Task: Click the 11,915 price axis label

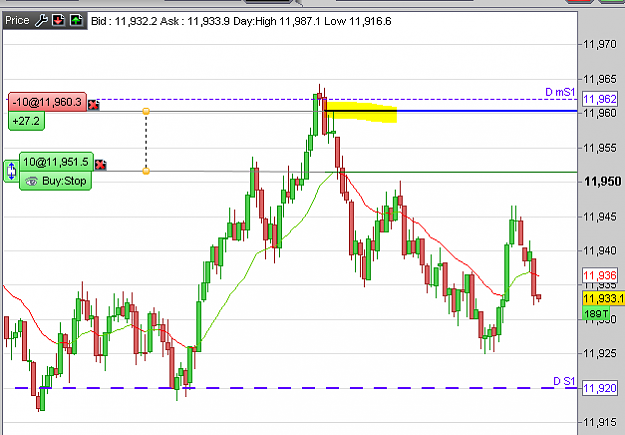Action: click(600, 422)
